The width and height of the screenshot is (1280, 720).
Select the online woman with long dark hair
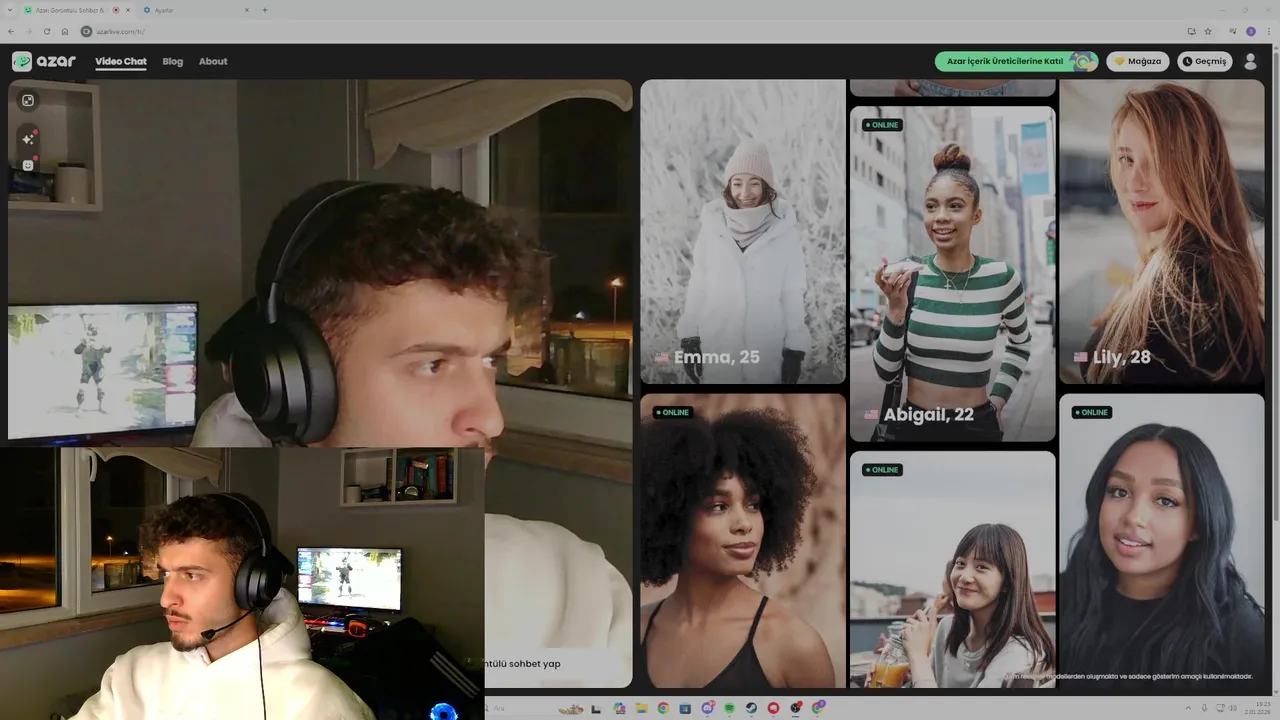(x=1162, y=541)
